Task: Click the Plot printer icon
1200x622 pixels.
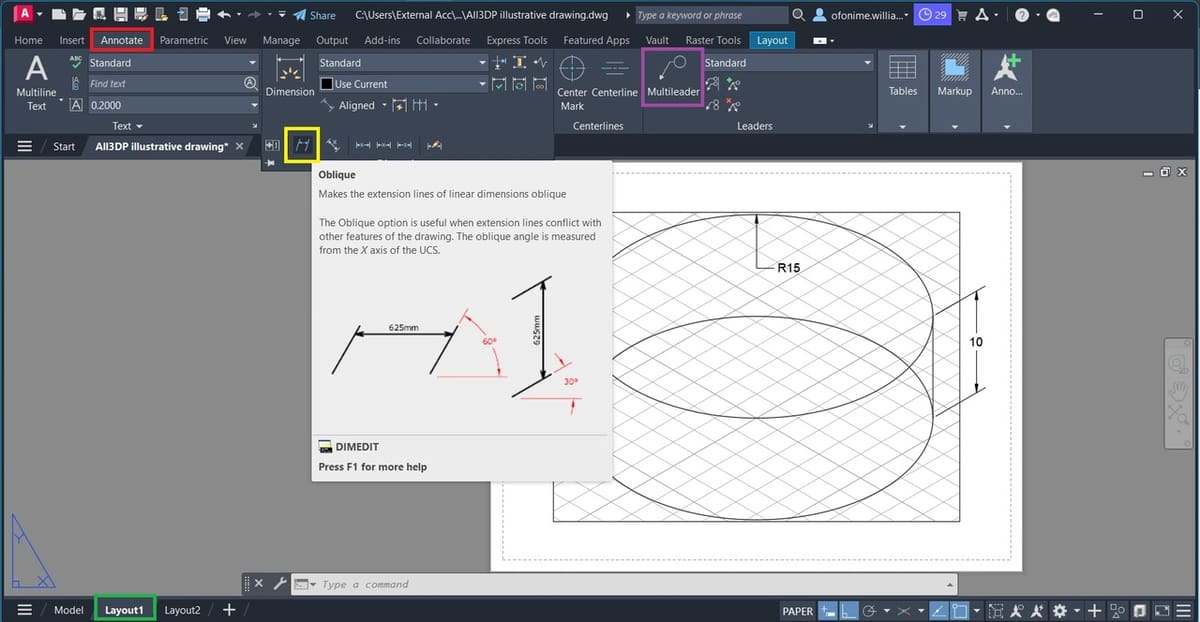Action: (203, 15)
